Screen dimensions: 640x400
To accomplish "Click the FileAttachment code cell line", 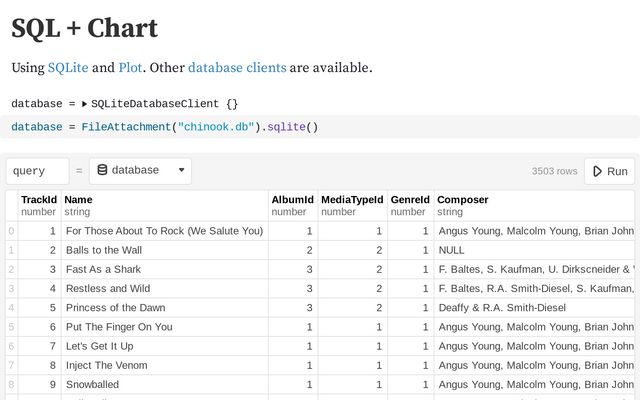I will pos(165,127).
